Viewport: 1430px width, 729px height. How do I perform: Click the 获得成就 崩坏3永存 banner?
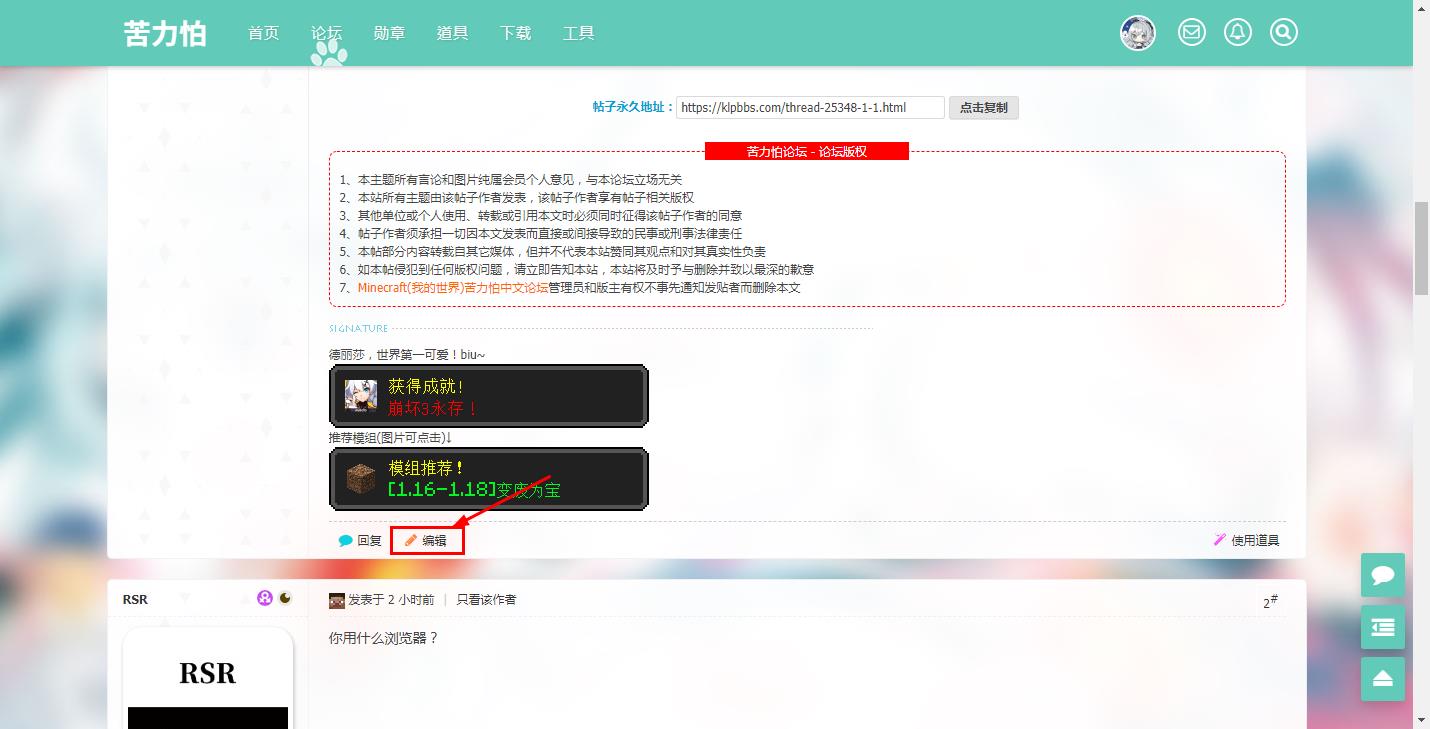click(x=489, y=396)
